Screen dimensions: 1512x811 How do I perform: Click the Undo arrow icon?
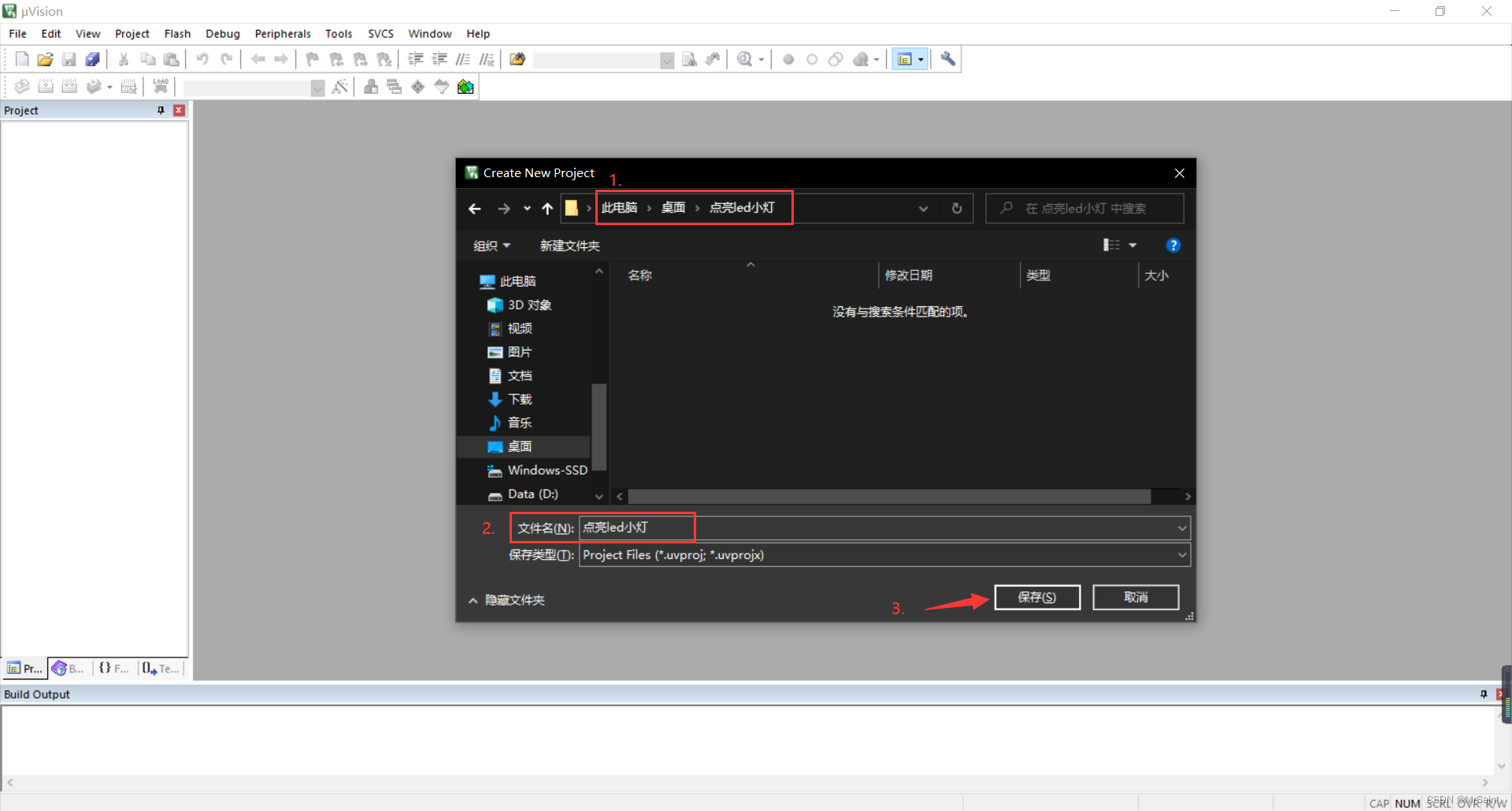point(202,59)
